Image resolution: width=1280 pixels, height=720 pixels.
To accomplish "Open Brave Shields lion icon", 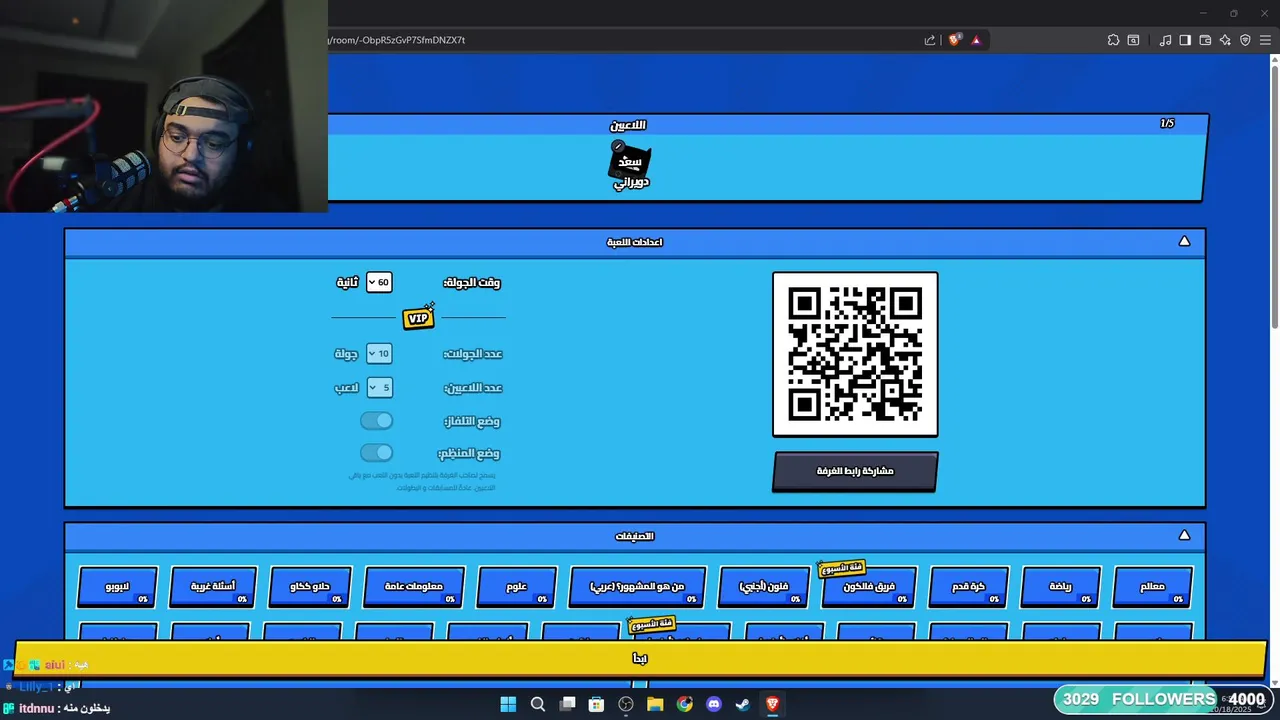I will [955, 40].
